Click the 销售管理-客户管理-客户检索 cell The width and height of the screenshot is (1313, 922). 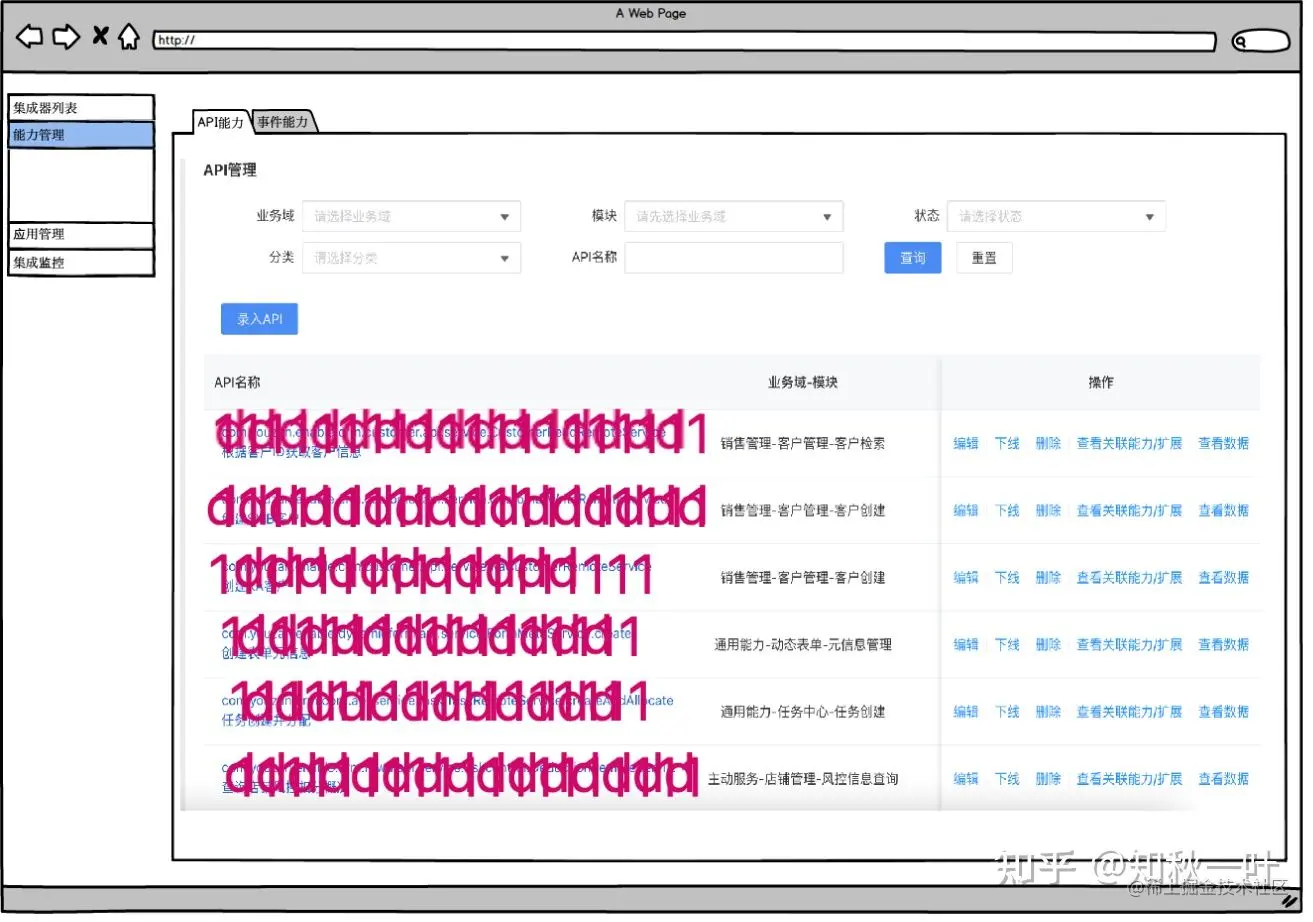(x=803, y=443)
